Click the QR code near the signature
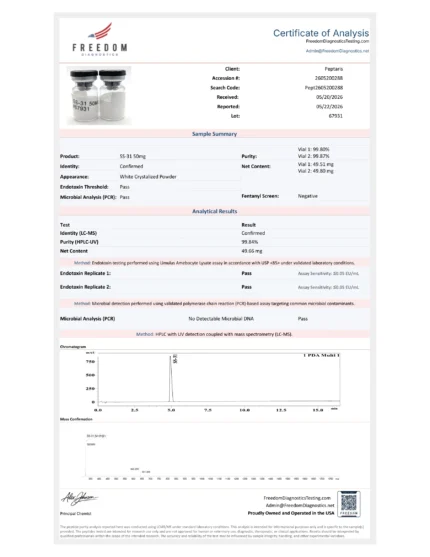430x557 pixels. click(x=349, y=503)
